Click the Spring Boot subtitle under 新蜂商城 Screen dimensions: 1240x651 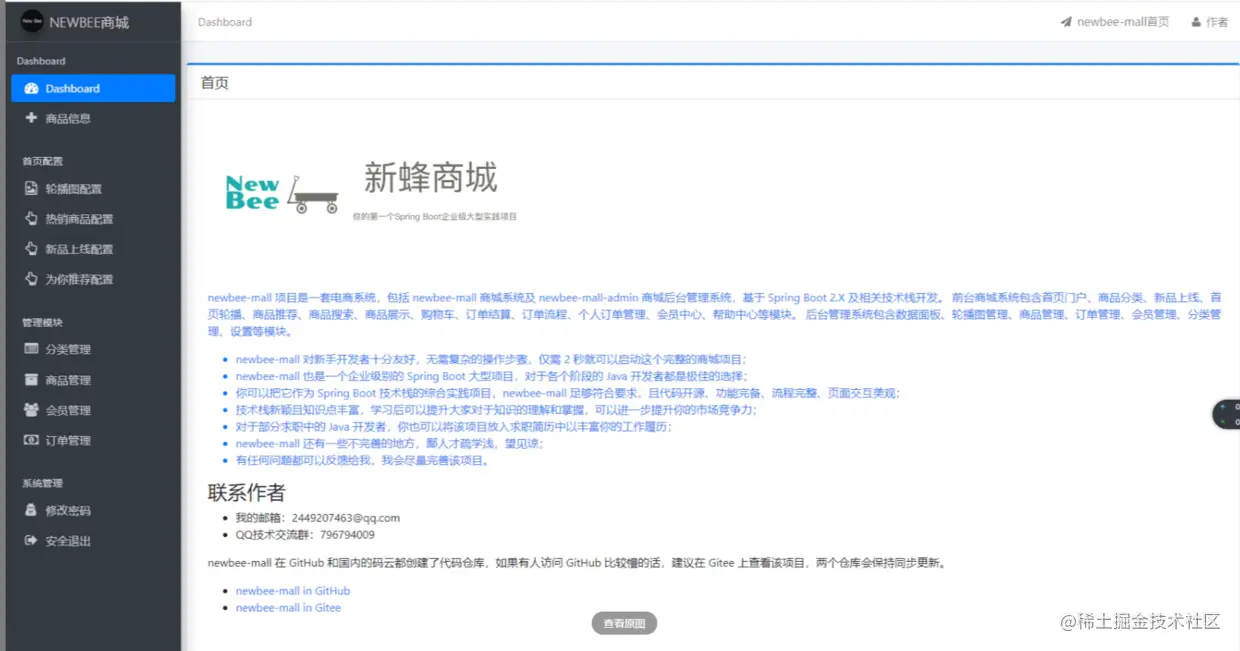[x=435, y=216]
